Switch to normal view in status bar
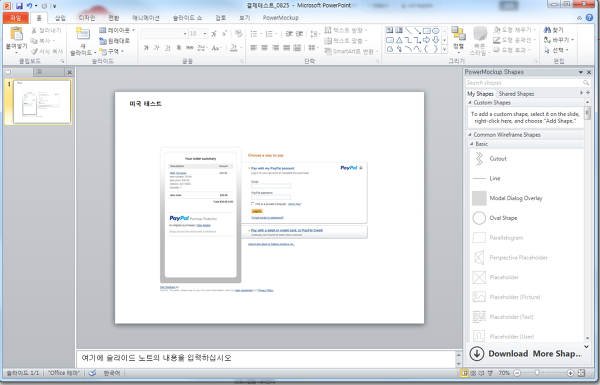The height and width of the screenshot is (385, 600). (465, 373)
